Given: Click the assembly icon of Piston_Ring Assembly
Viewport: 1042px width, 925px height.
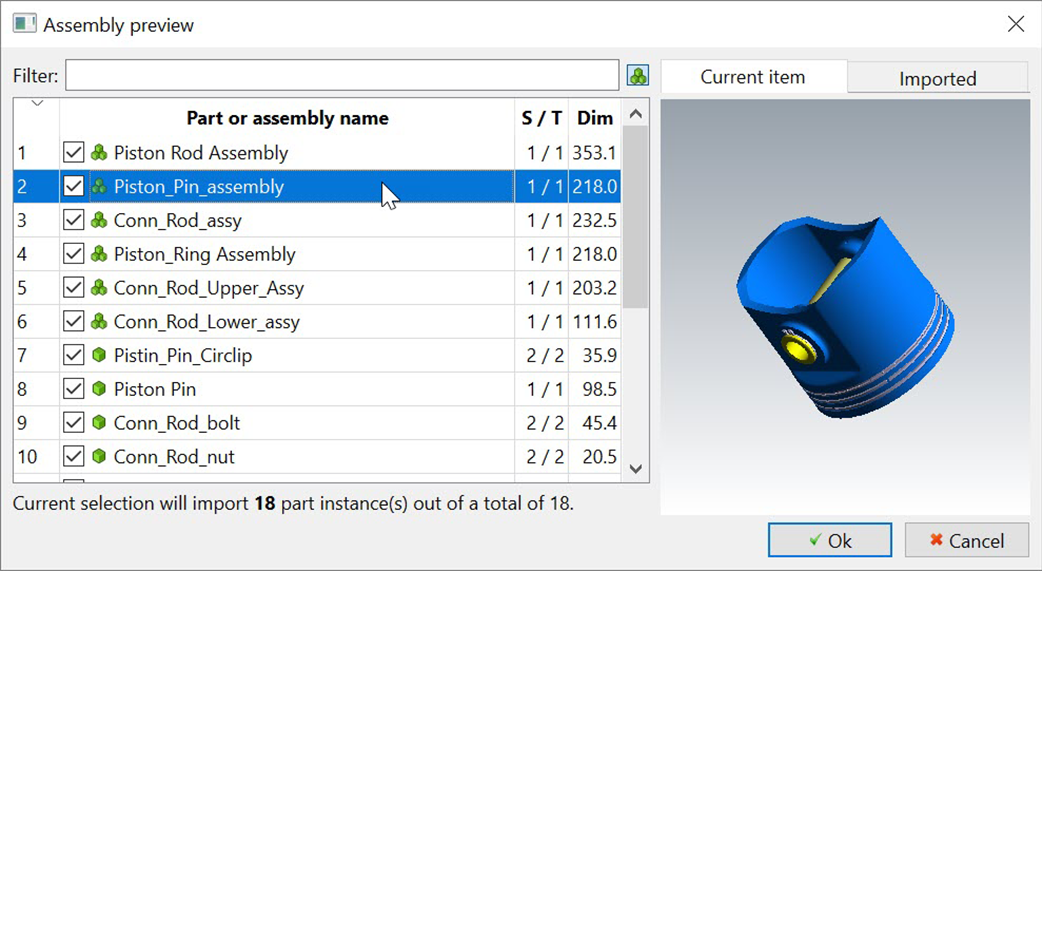Looking at the screenshot, I should (x=99, y=254).
